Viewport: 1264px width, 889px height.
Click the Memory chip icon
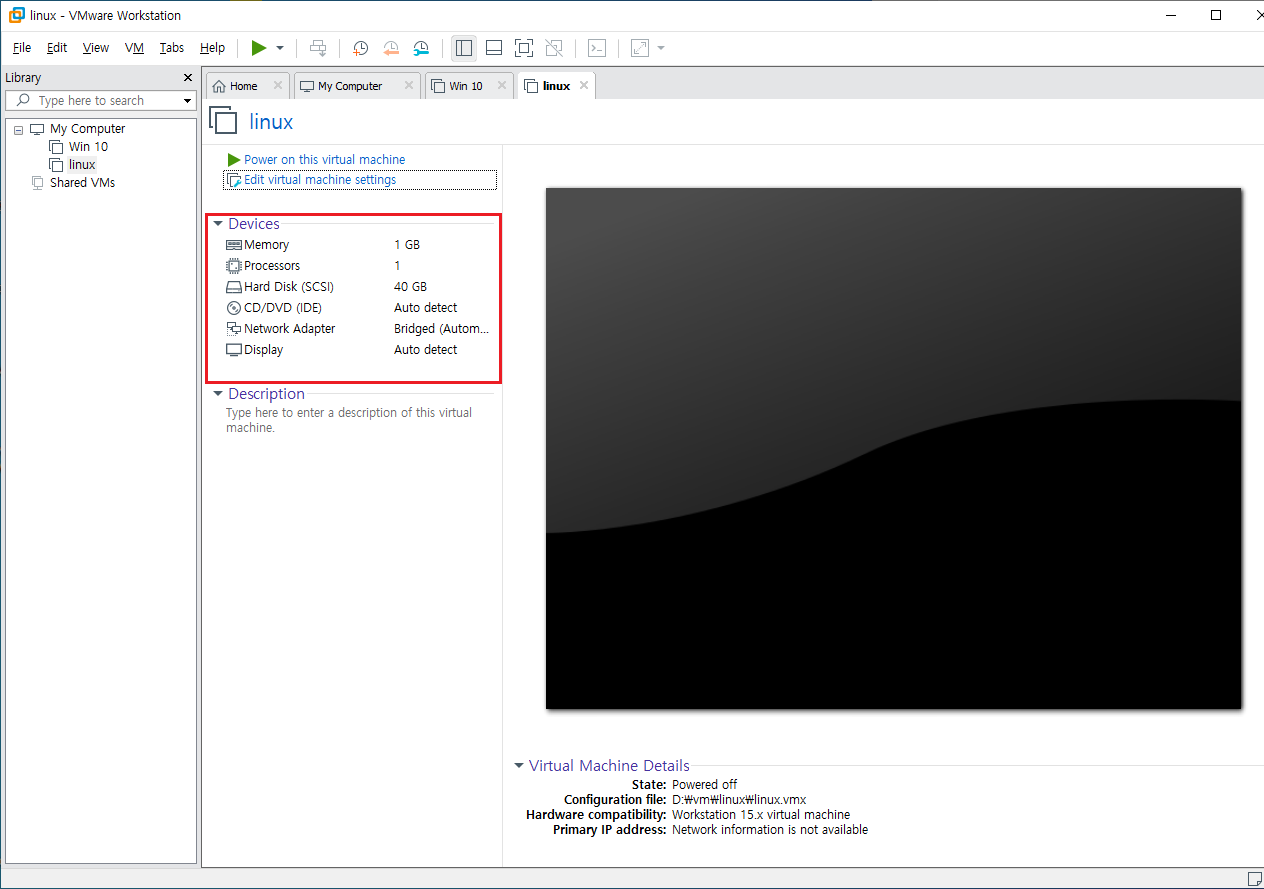(234, 245)
